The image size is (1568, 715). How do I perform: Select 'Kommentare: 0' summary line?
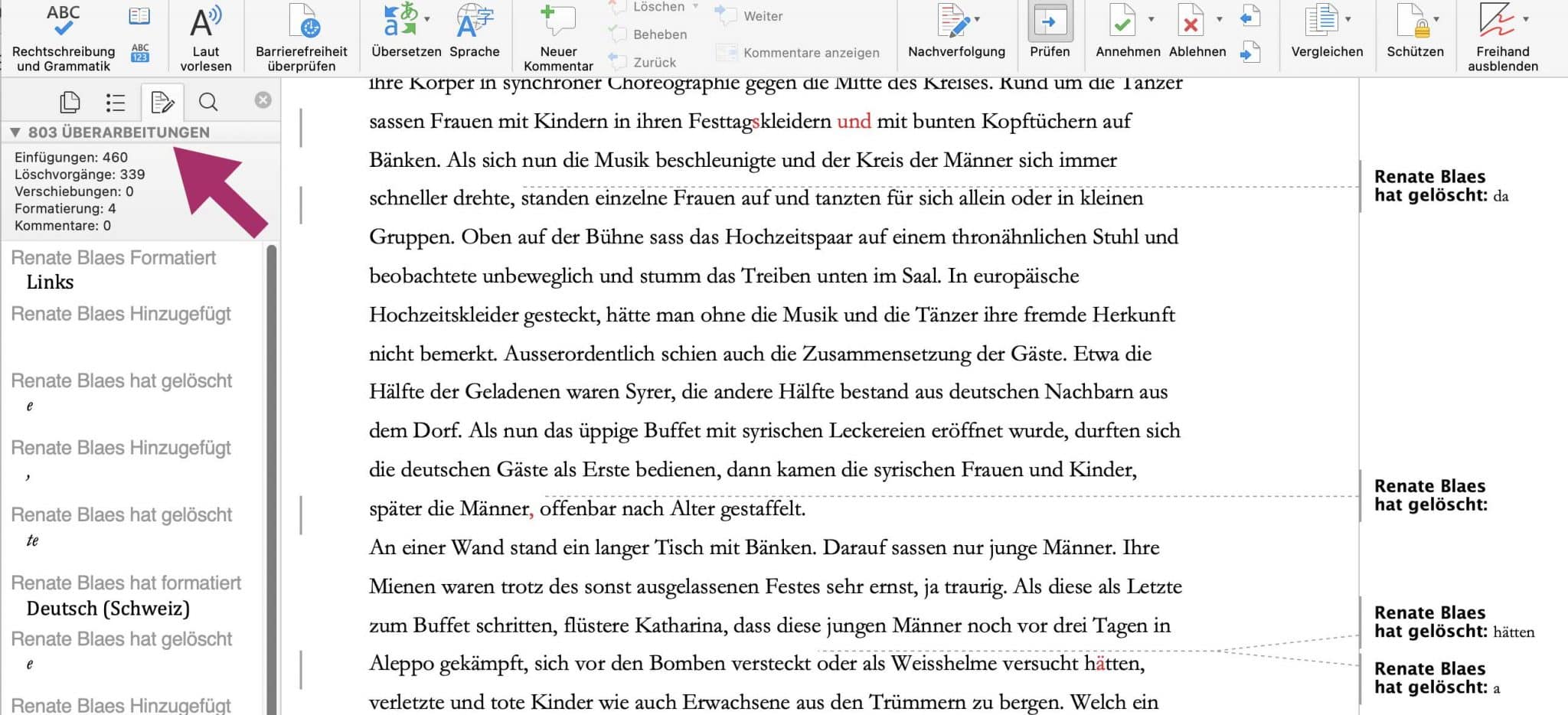[x=63, y=225]
